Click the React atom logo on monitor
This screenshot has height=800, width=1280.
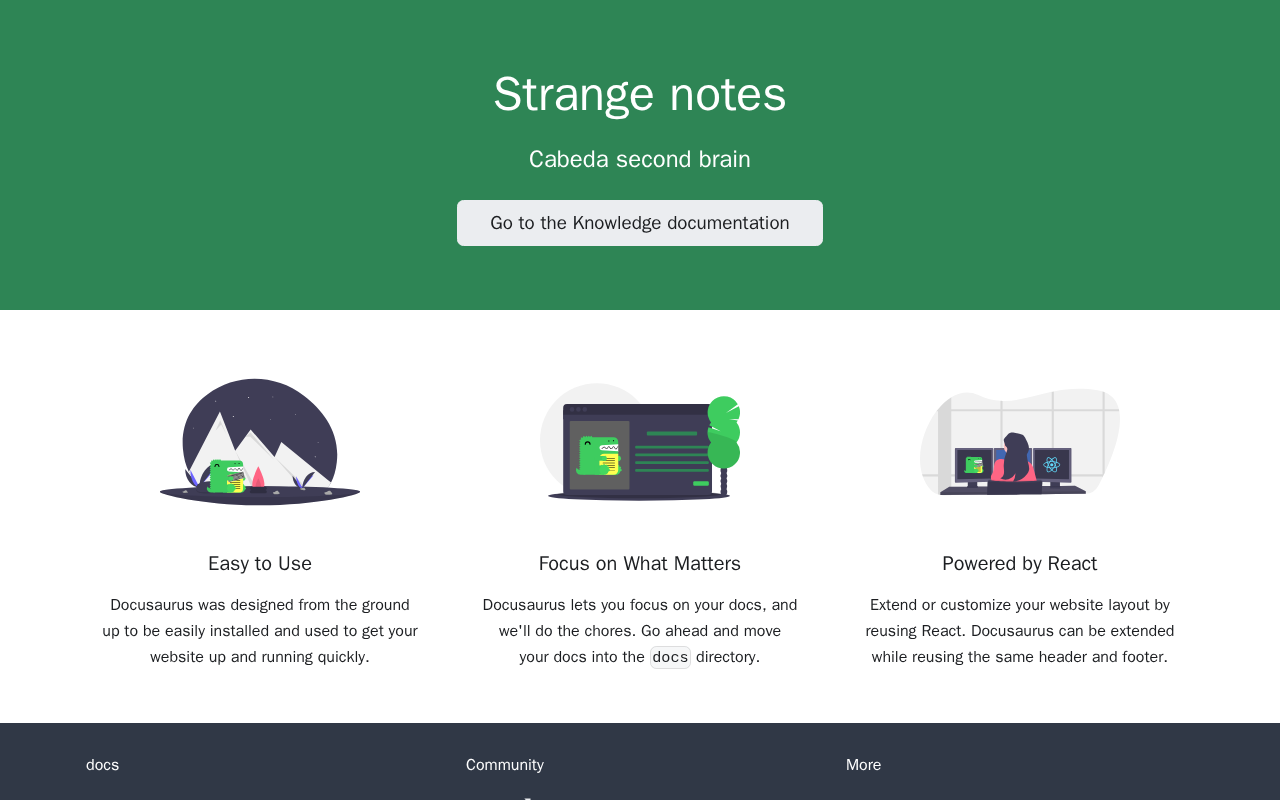(1051, 465)
